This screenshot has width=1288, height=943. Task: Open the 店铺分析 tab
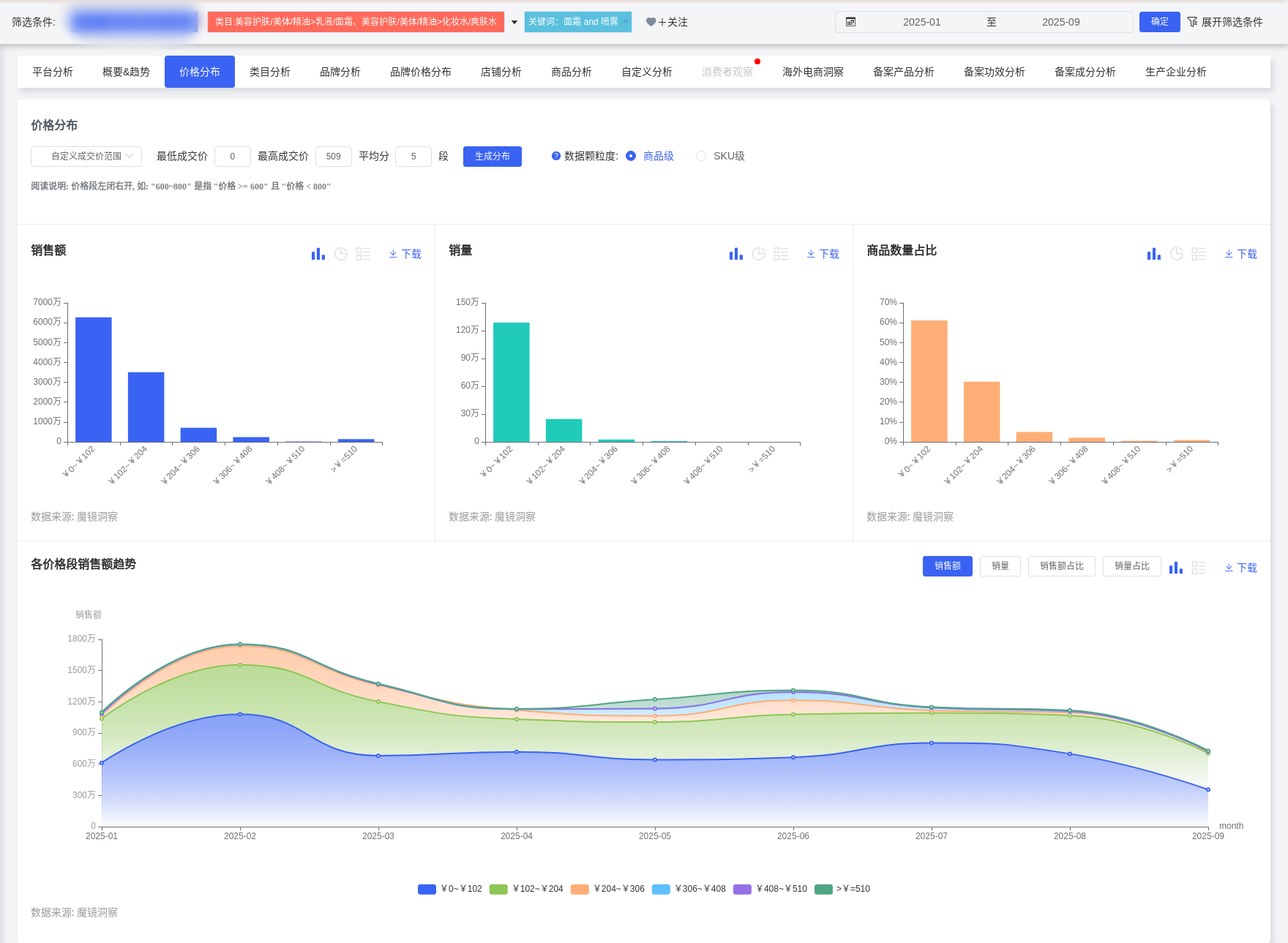501,72
